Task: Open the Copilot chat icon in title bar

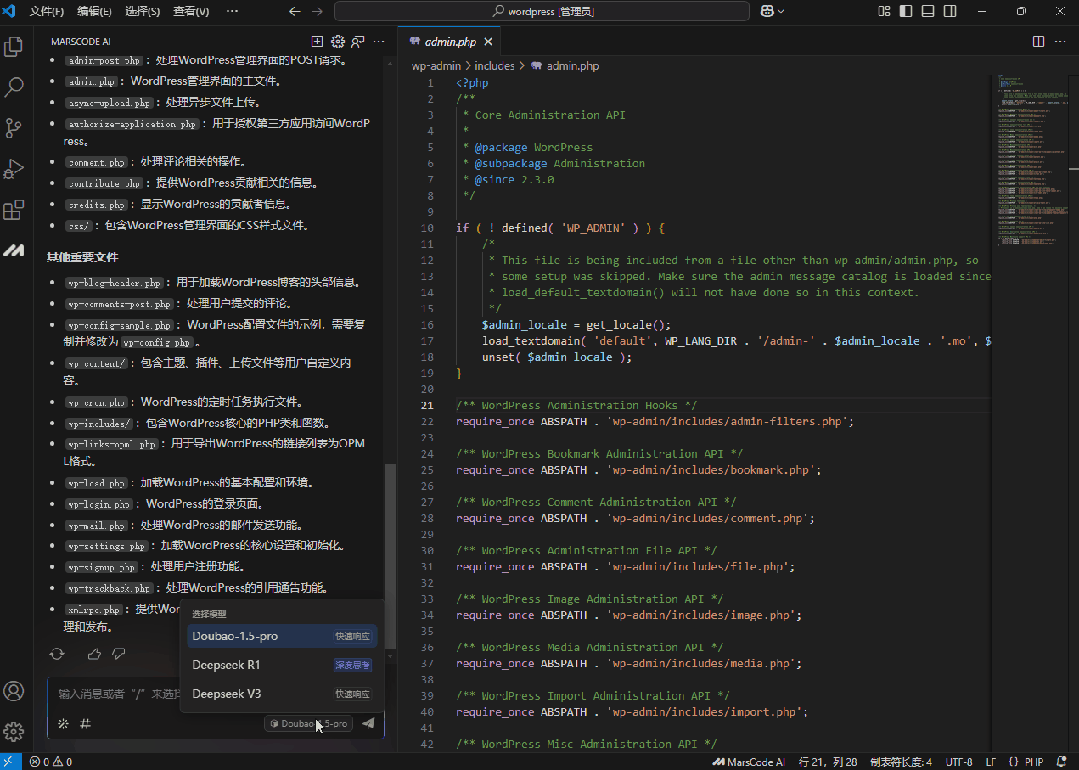Action: (x=767, y=11)
